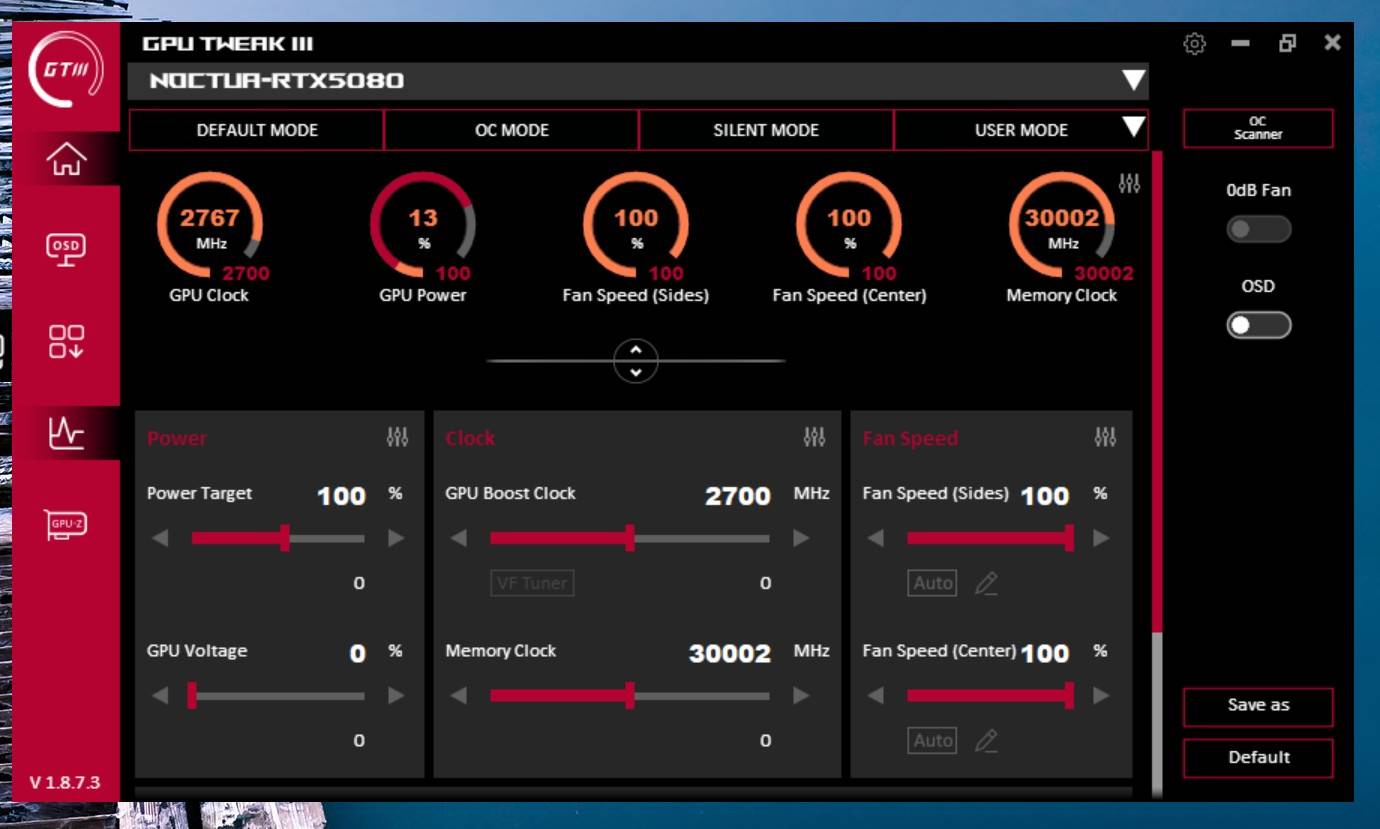Viewport: 1380px width, 829px height.
Task: Open the OSD settings sidebar icon
Action: tap(66, 247)
